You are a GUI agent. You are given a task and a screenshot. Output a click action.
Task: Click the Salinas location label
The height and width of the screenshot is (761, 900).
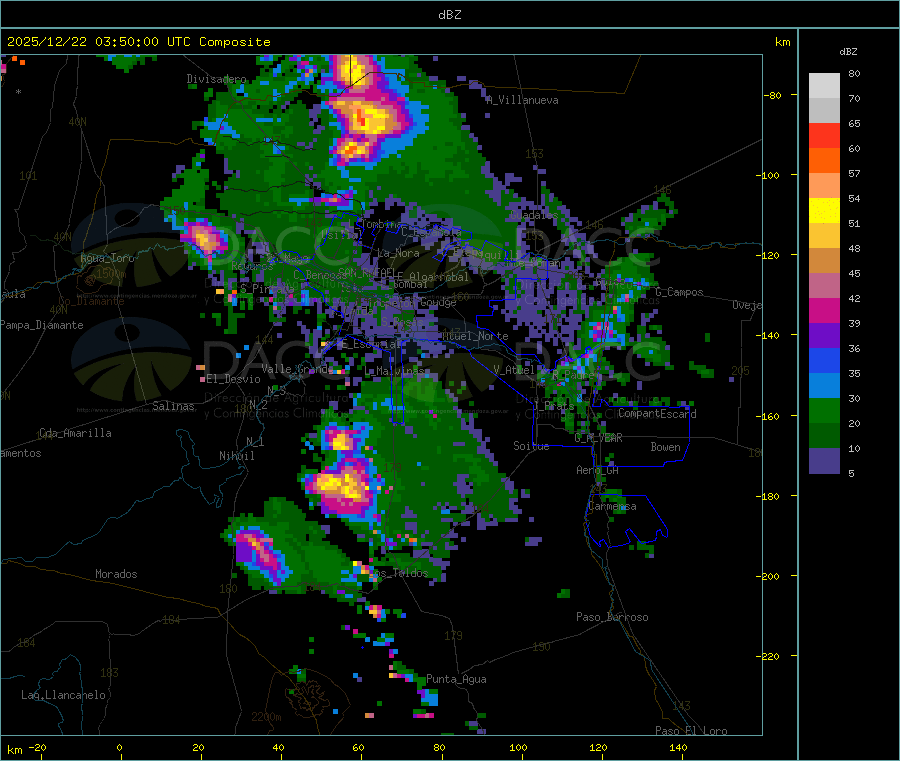[173, 406]
